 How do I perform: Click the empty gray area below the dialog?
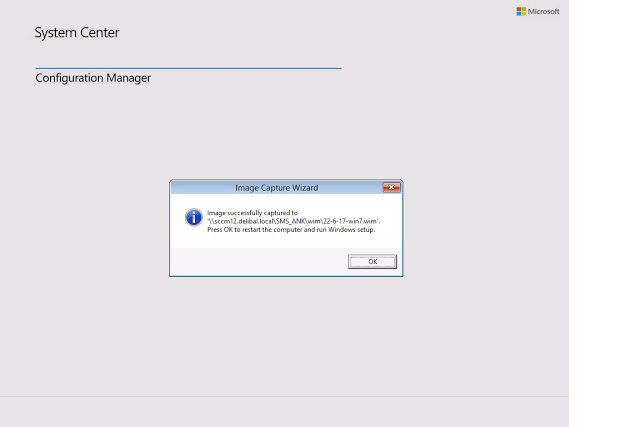coord(284,330)
